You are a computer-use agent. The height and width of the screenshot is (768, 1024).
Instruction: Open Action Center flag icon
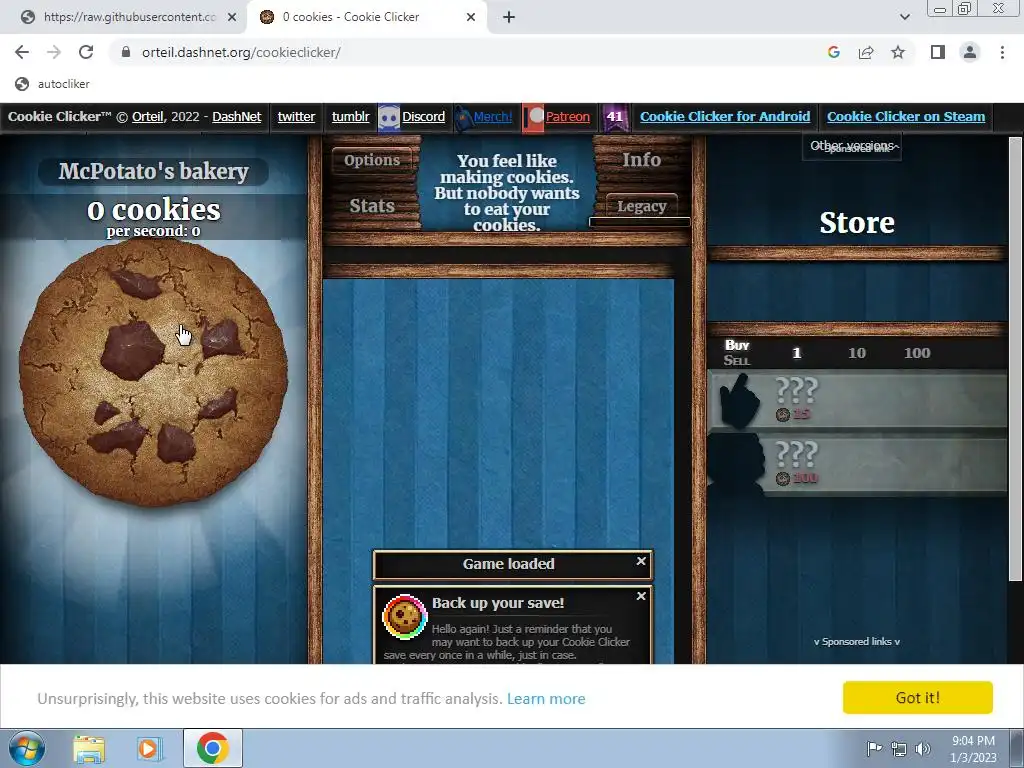tap(874, 748)
